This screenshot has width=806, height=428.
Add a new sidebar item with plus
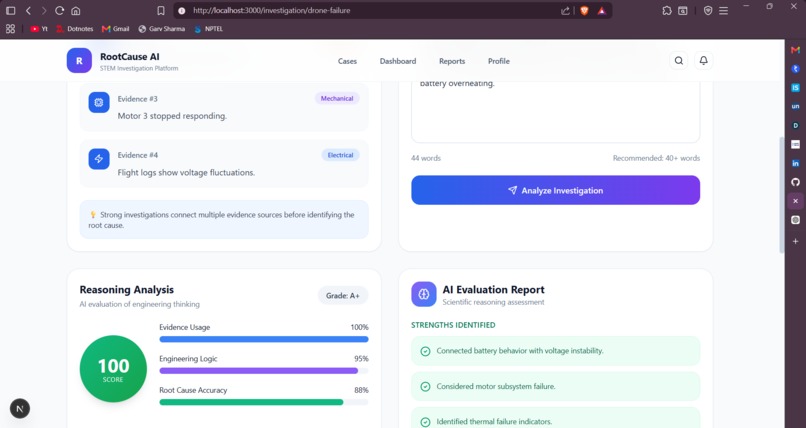[795, 241]
